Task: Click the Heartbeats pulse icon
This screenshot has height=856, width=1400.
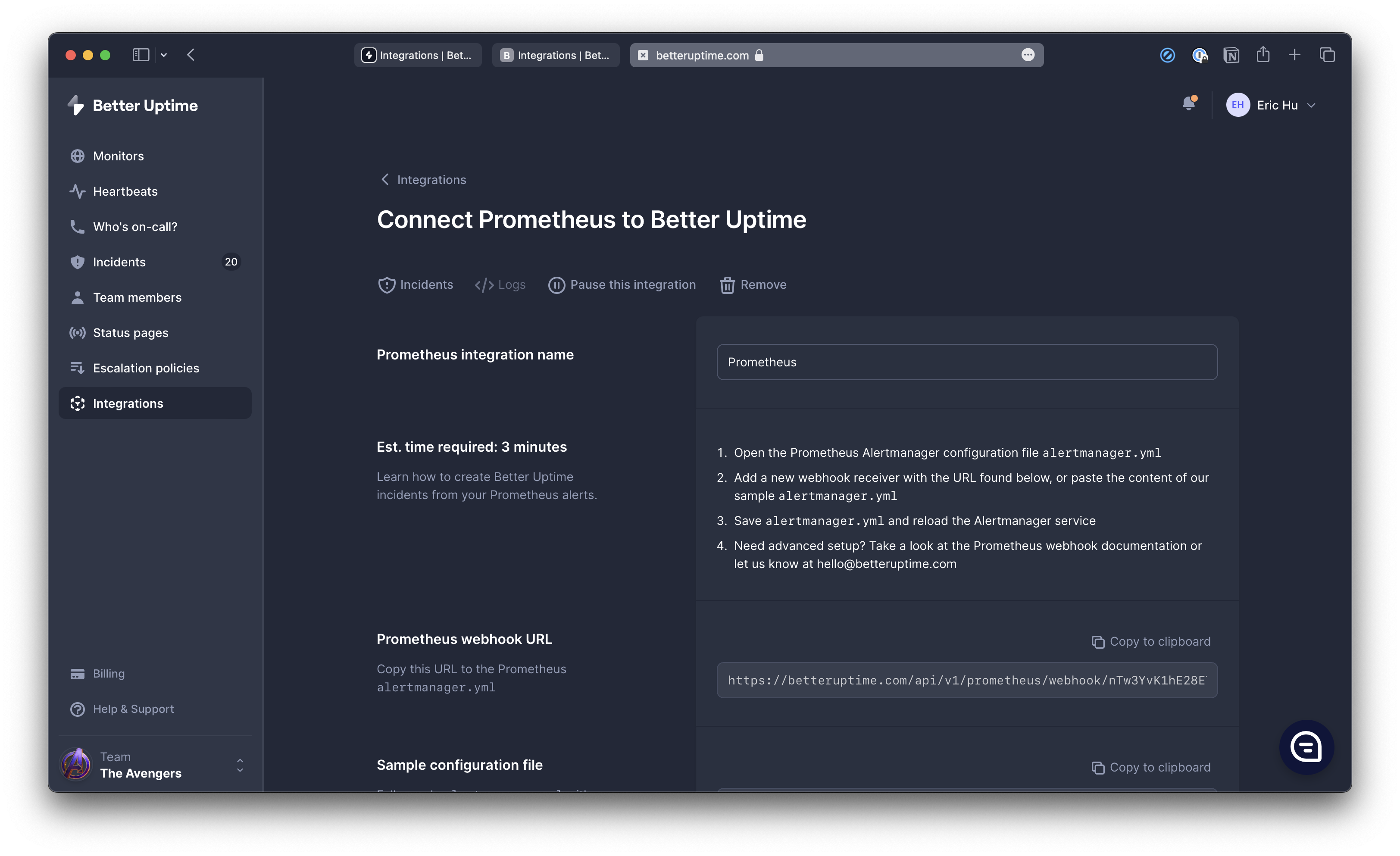Action: pyautogui.click(x=77, y=191)
